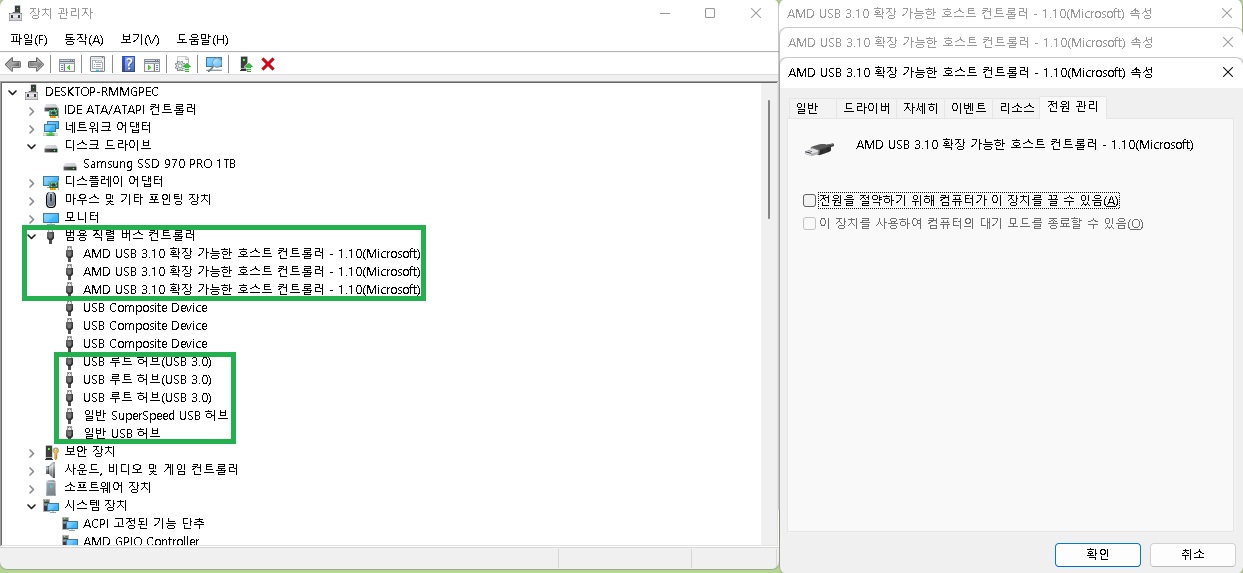Image resolution: width=1243 pixels, height=573 pixels.
Task: Expand 마우스 및 기타 포인팅 장치 node
Action: click(31, 200)
